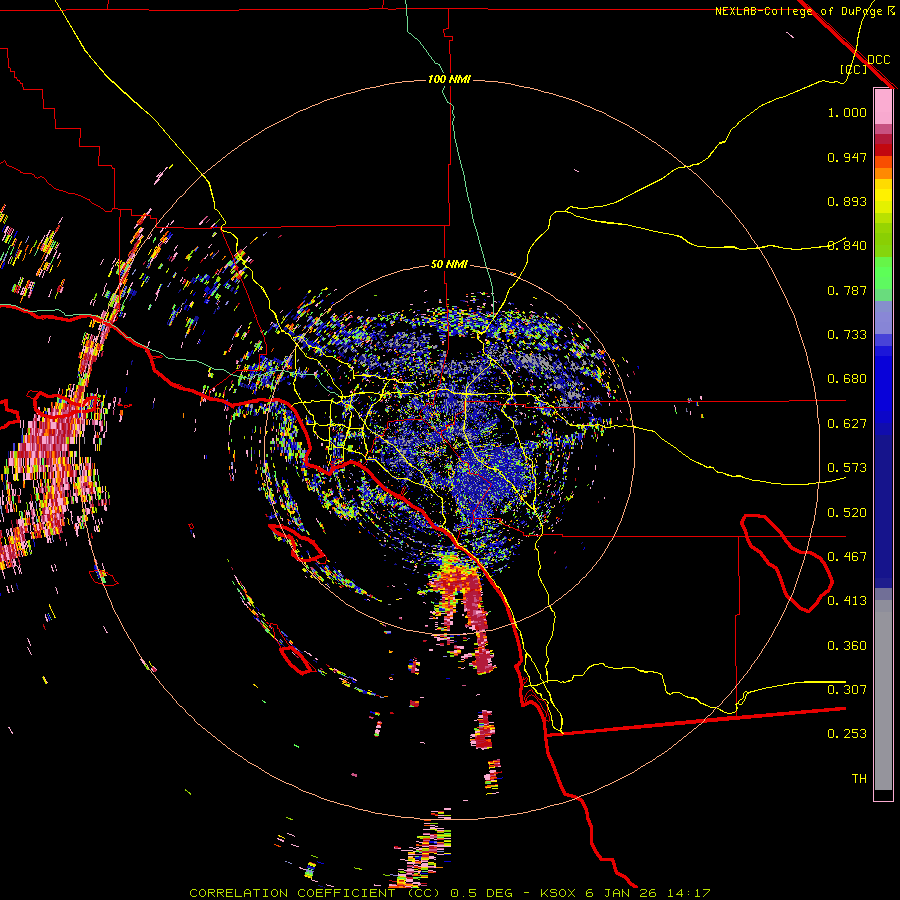Image resolution: width=900 pixels, height=900 pixels.
Task: Click the 0.467 value on the color scale
Action: 847,557
